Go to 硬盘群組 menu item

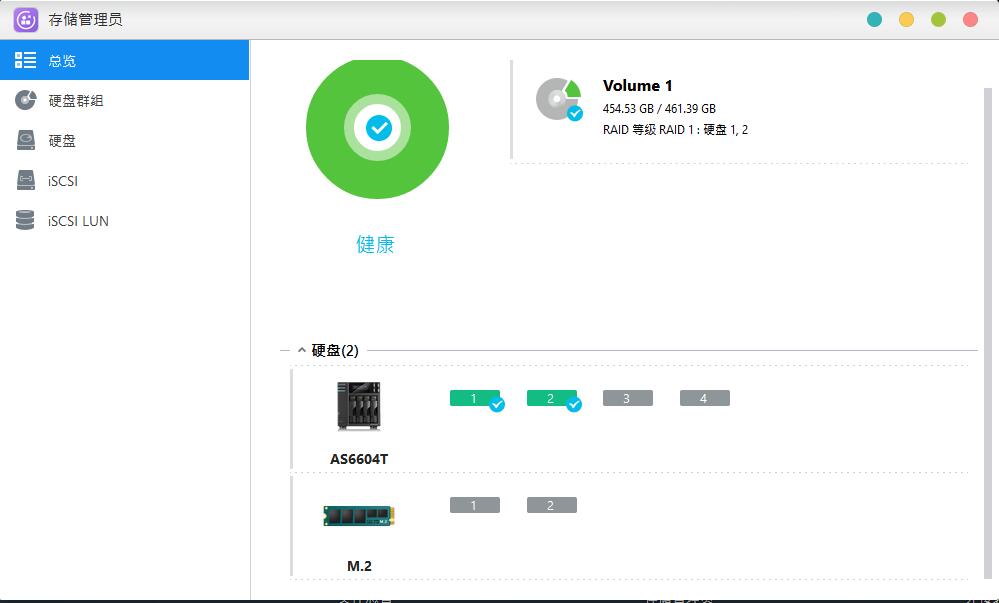(x=124, y=100)
